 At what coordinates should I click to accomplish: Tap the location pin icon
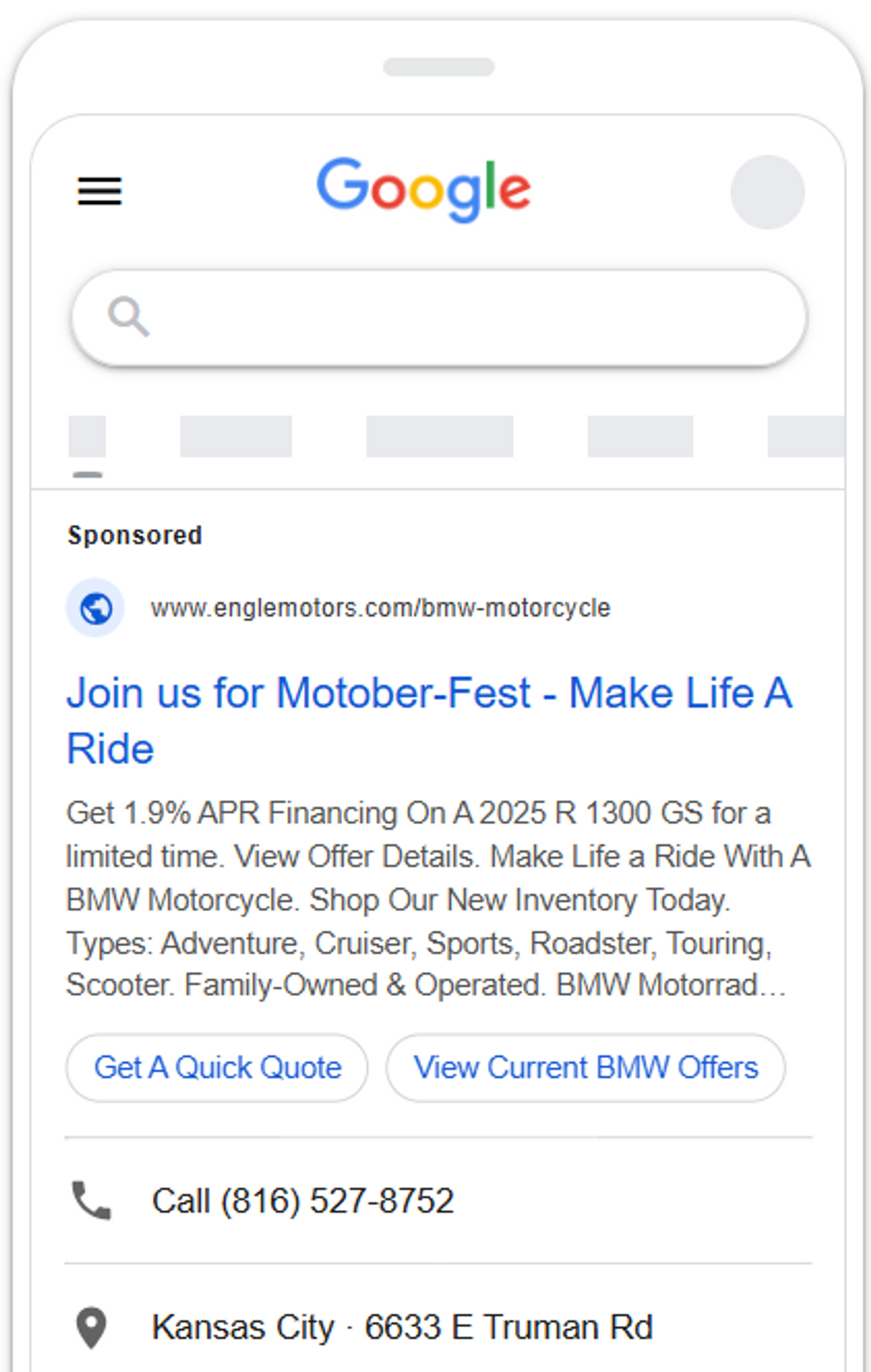pyautogui.click(x=91, y=1327)
